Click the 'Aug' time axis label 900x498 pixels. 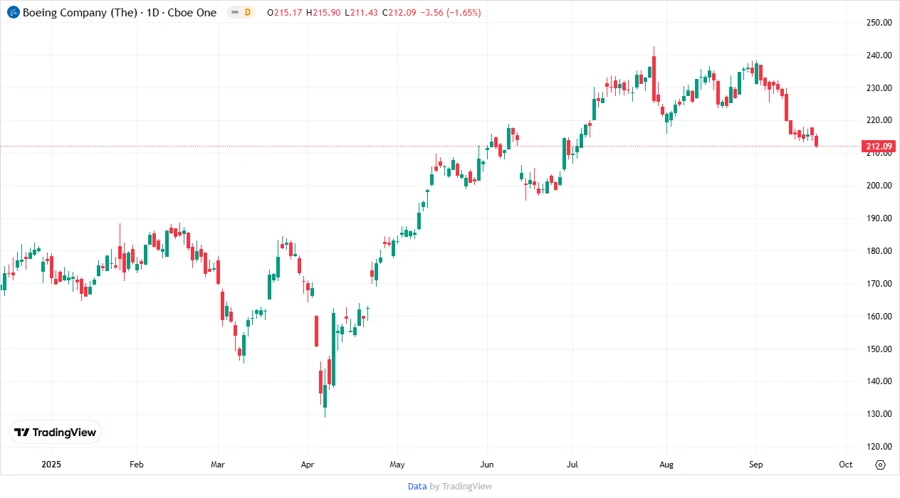[x=666, y=464]
